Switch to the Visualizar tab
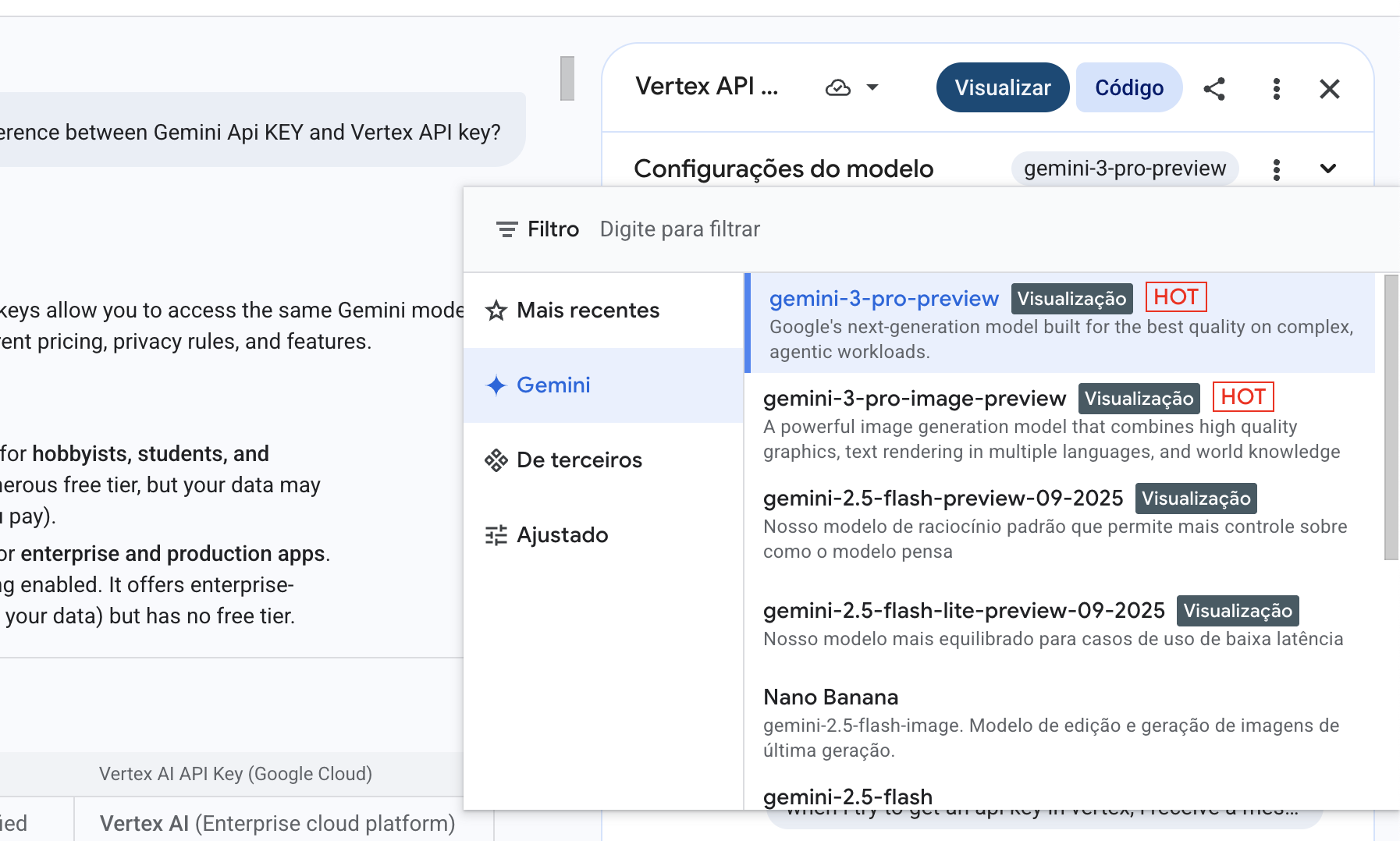 [1002, 87]
